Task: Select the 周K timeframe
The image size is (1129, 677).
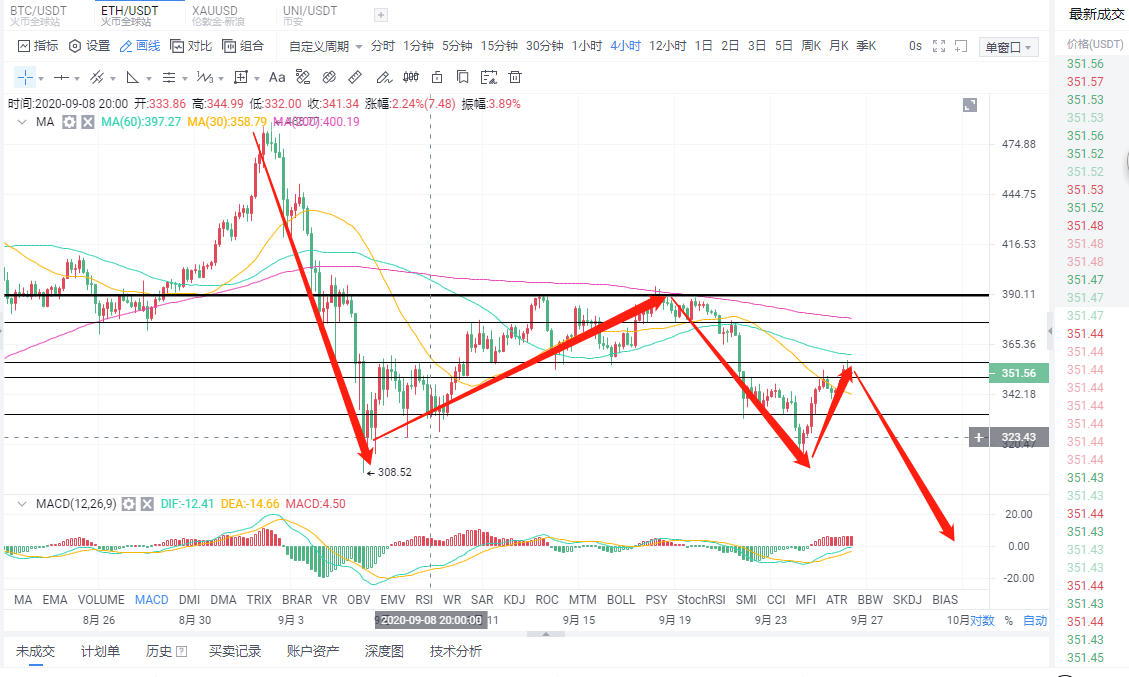Action: click(811, 46)
